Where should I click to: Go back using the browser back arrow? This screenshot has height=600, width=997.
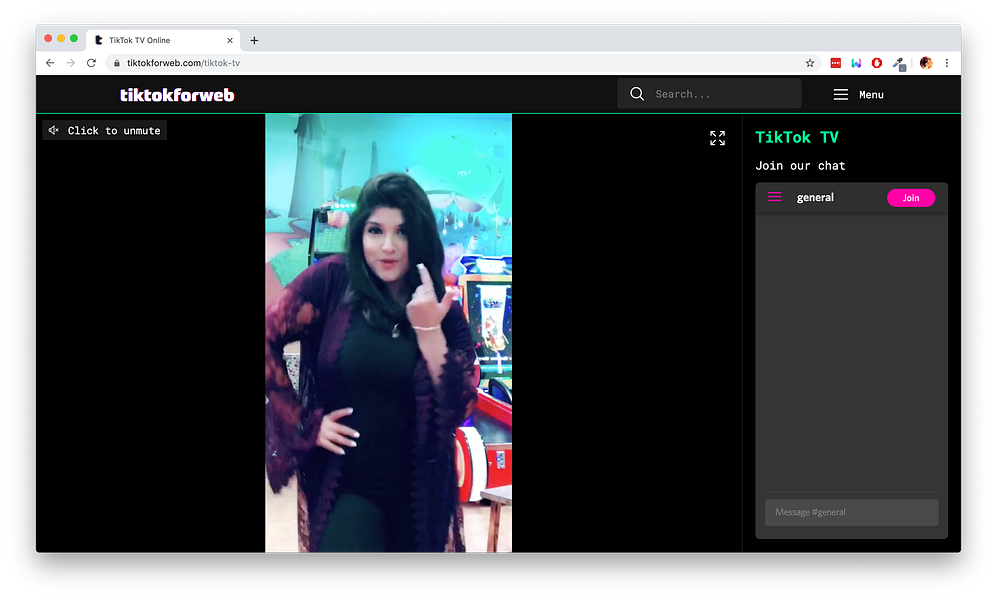49,62
